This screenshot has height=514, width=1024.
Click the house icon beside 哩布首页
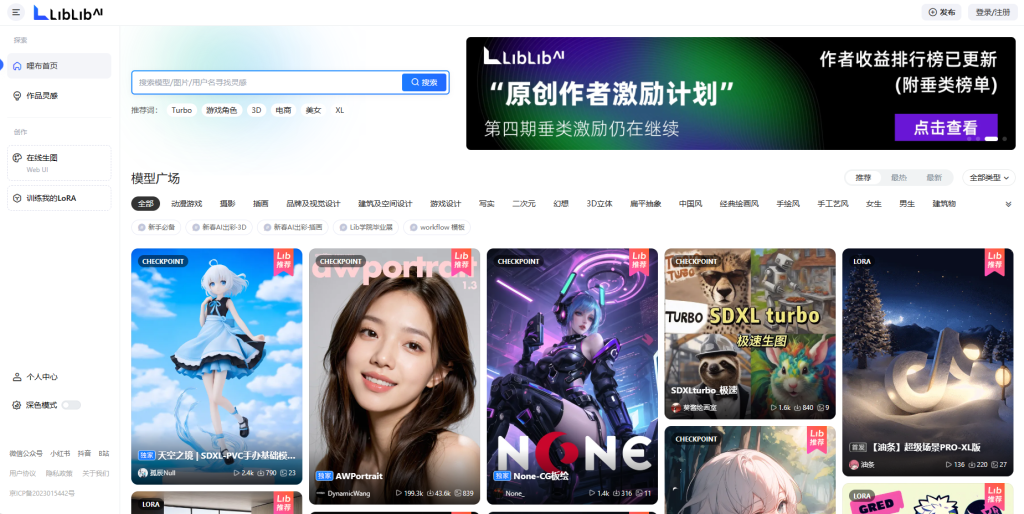17,66
